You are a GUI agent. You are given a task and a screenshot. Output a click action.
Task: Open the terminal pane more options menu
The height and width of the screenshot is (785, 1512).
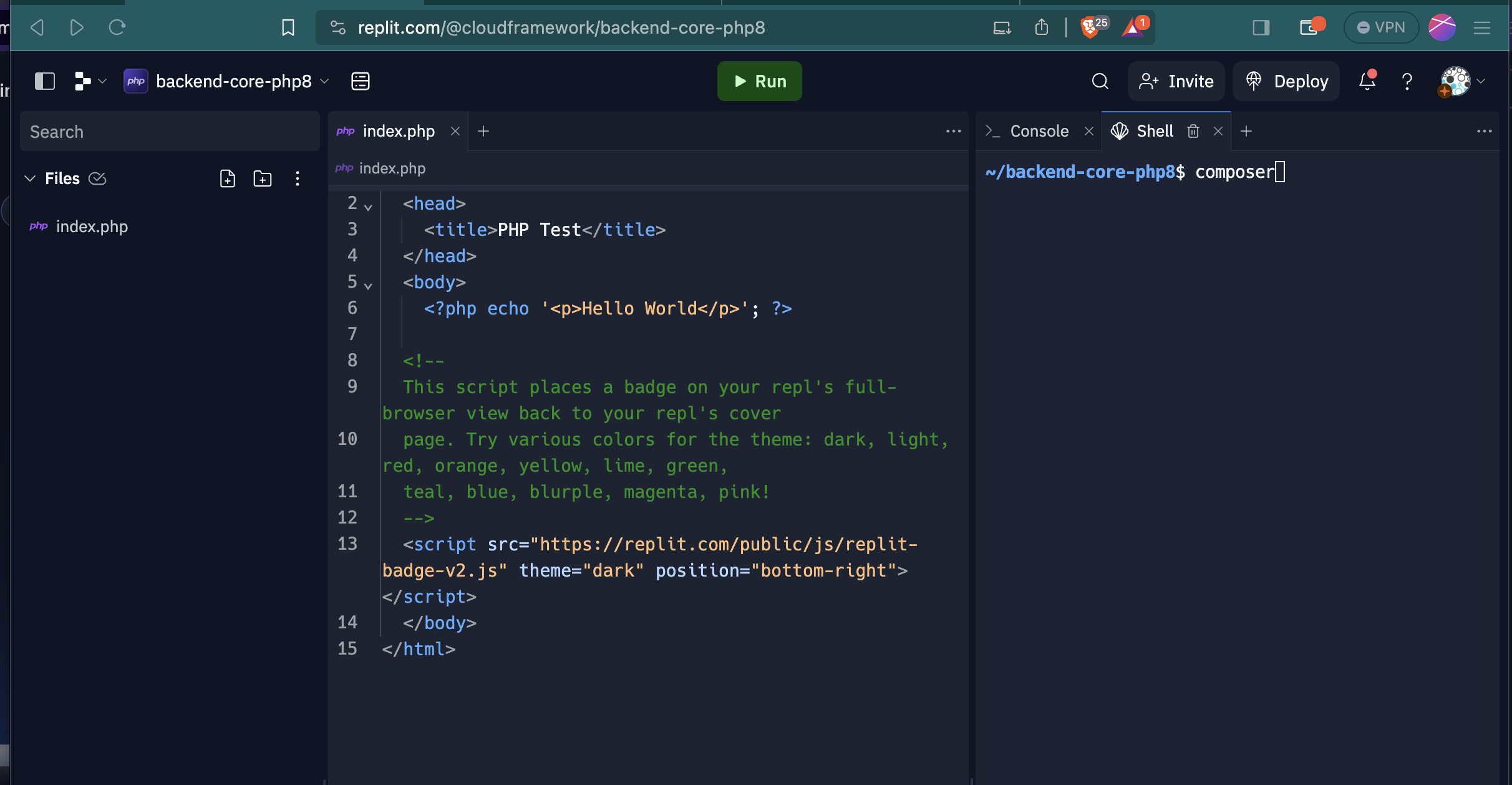[1485, 131]
